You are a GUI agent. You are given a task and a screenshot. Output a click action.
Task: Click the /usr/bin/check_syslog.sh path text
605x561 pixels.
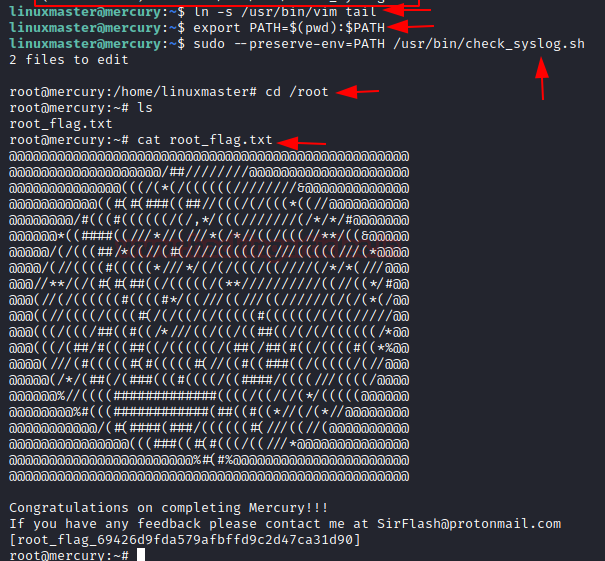click(489, 44)
